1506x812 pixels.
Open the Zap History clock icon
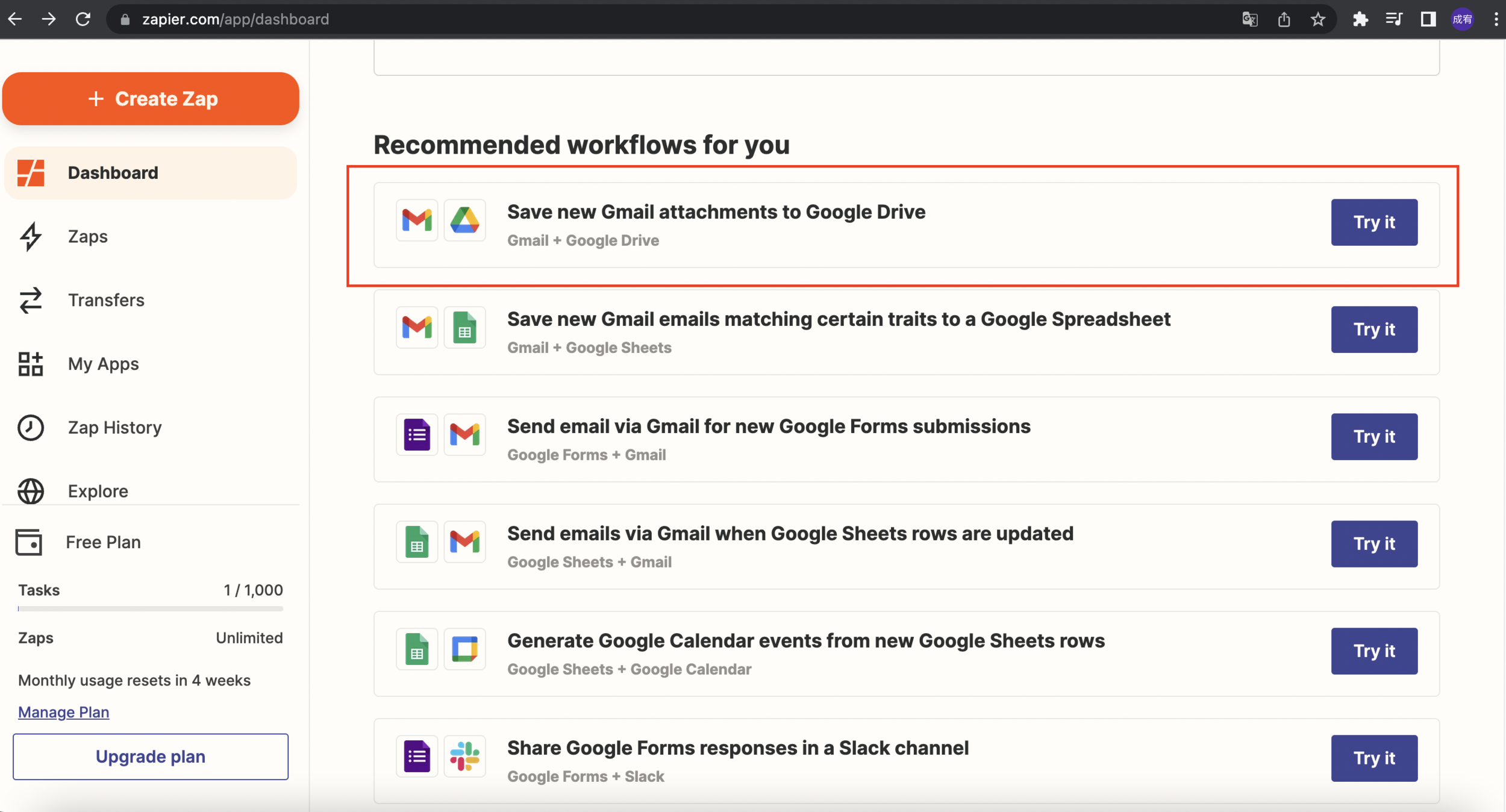[x=31, y=428]
